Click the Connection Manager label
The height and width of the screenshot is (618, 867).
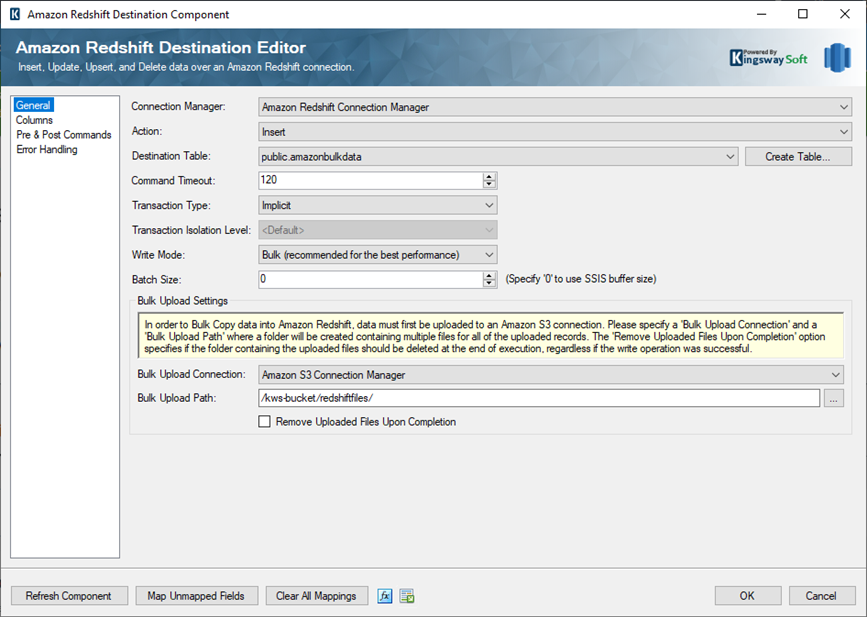point(178,107)
